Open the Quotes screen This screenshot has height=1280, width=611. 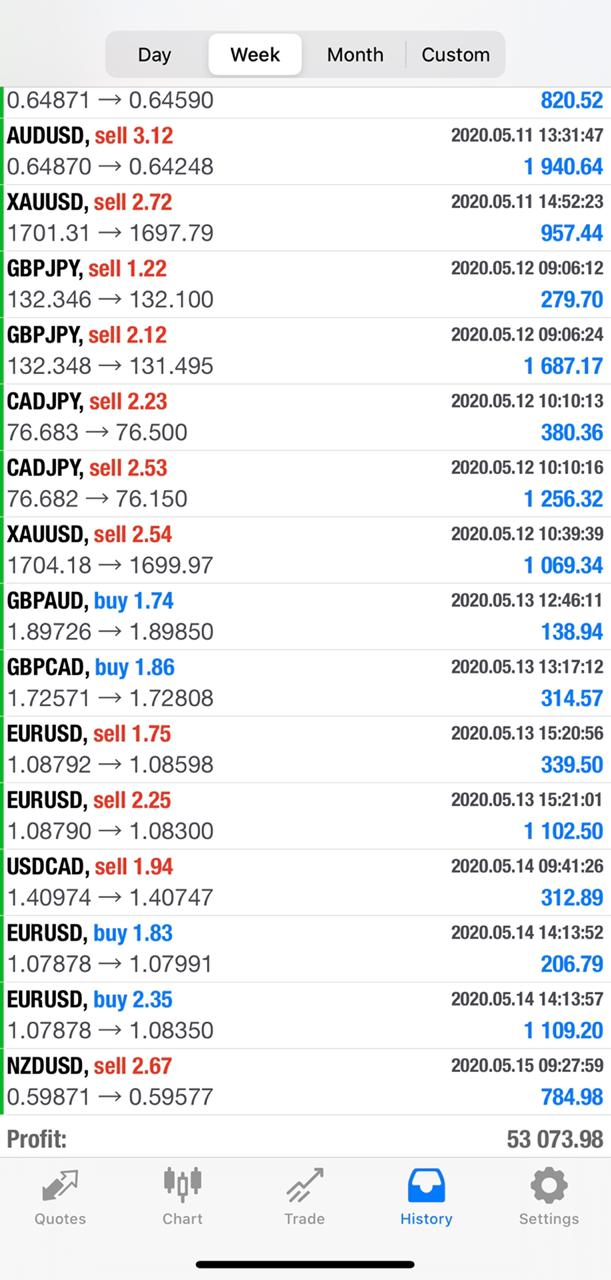(59, 1196)
